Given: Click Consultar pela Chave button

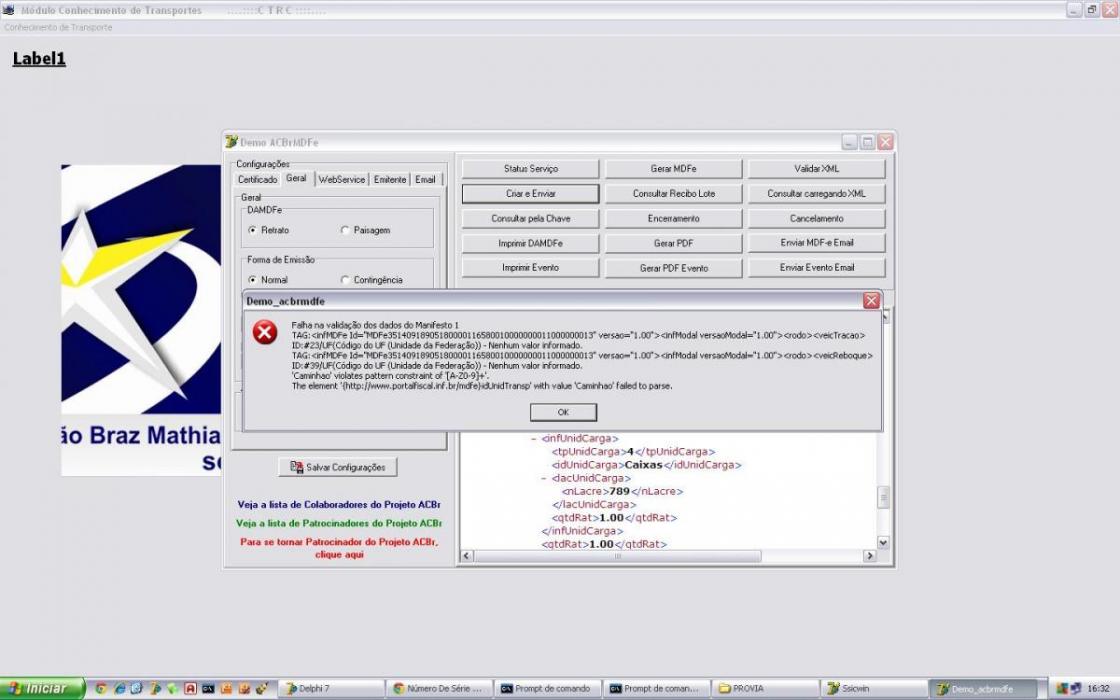Looking at the screenshot, I should pos(530,219).
